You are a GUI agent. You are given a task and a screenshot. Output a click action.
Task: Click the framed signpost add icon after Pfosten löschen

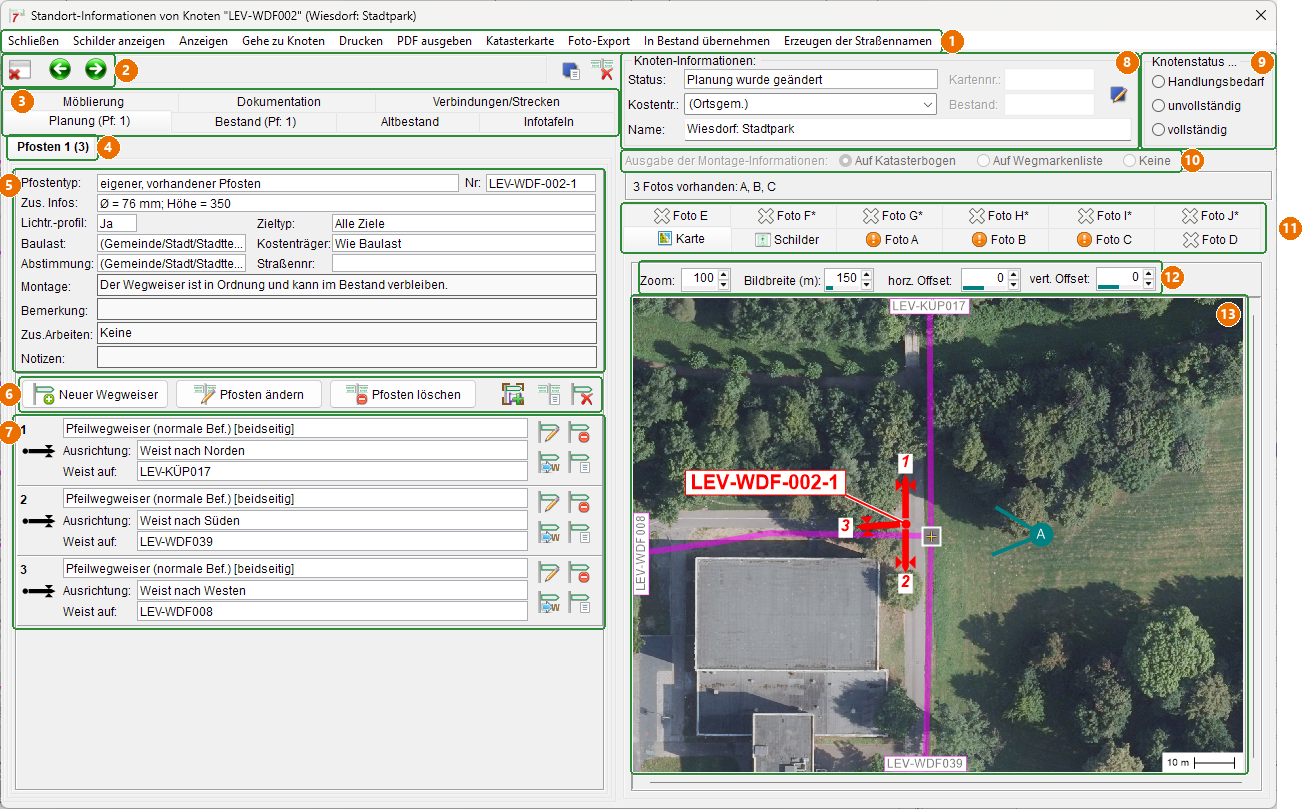514,394
